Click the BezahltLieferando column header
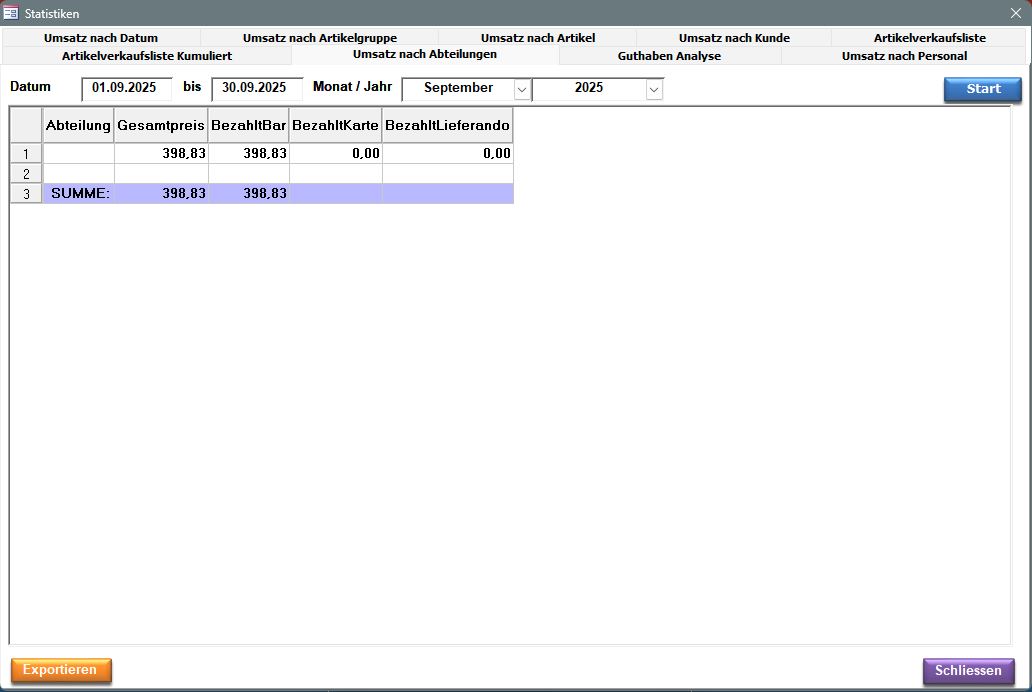Viewport: 1032px width, 692px height. (447, 126)
